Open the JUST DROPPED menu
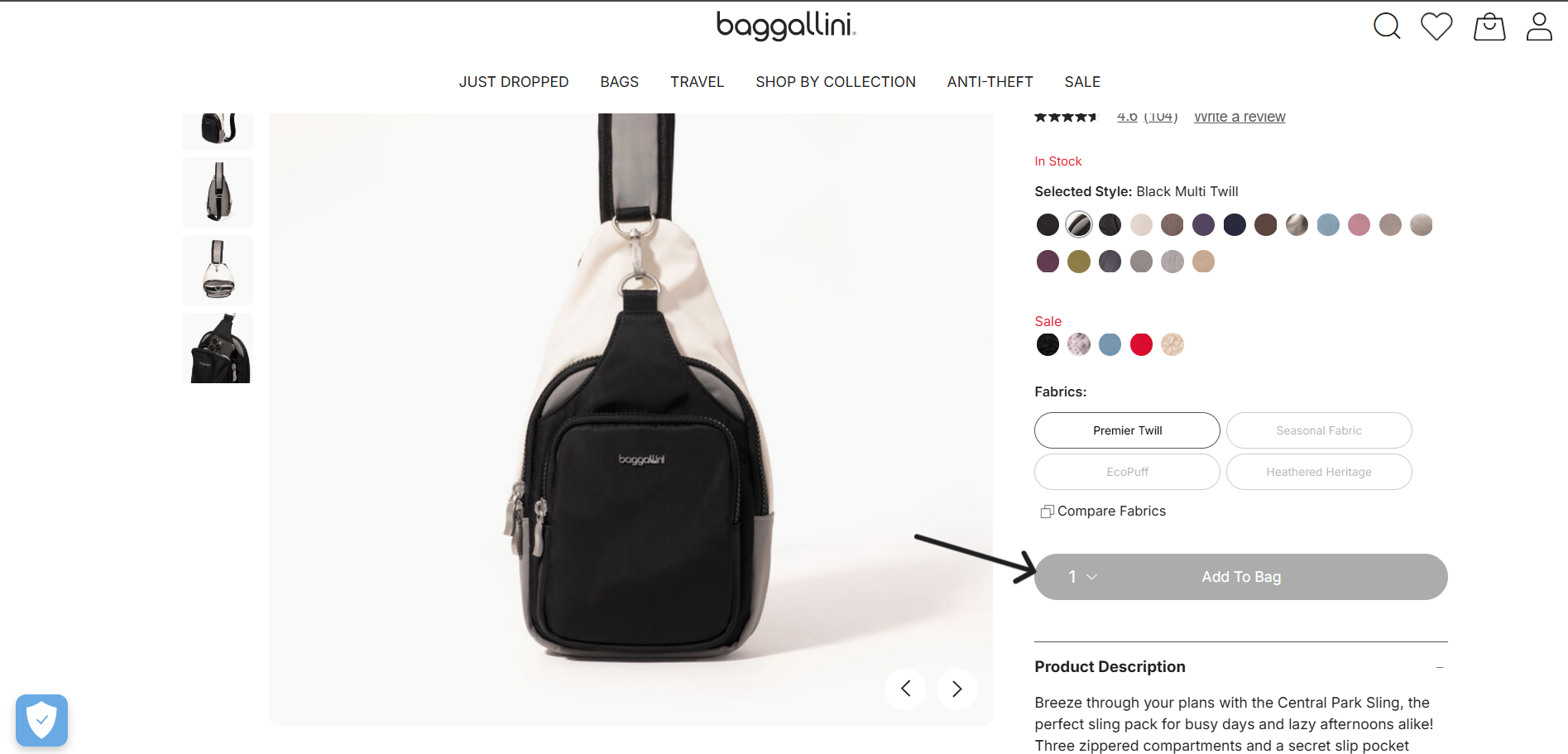This screenshot has height=754, width=1568. tap(514, 82)
